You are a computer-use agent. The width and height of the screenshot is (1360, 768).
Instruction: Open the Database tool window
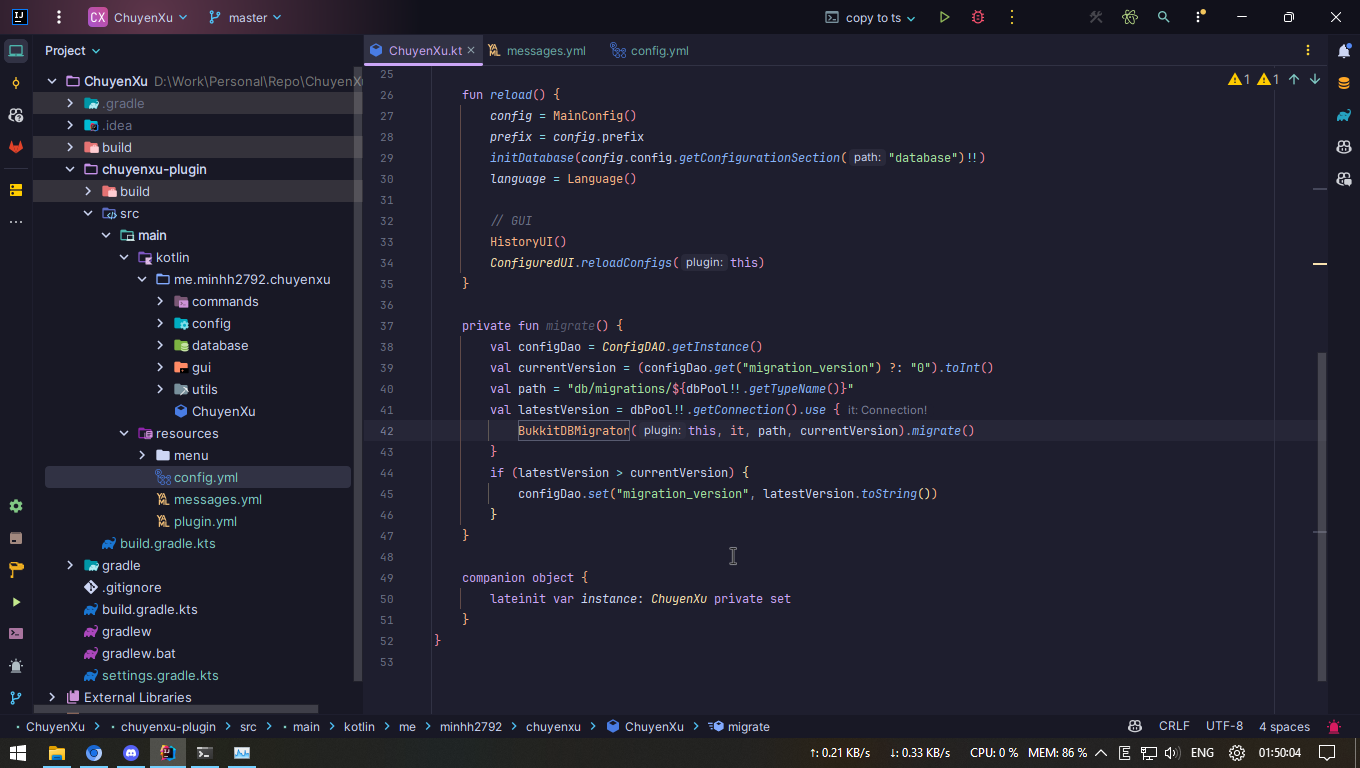click(1343, 83)
